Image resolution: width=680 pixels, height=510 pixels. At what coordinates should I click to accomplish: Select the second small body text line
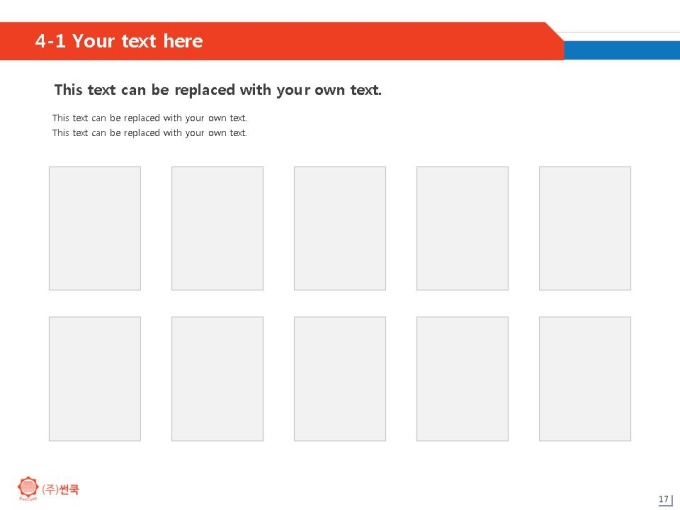pyautogui.click(x=150, y=133)
